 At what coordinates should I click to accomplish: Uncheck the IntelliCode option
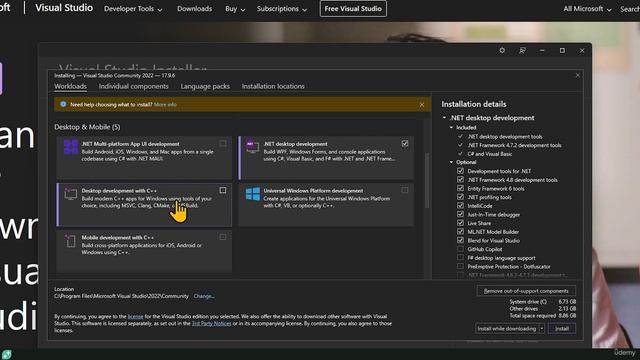point(460,206)
